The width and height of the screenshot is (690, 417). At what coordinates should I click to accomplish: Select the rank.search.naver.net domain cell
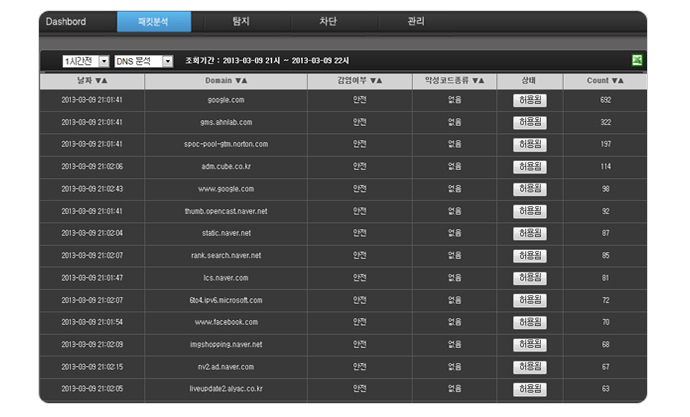pyautogui.click(x=226, y=256)
